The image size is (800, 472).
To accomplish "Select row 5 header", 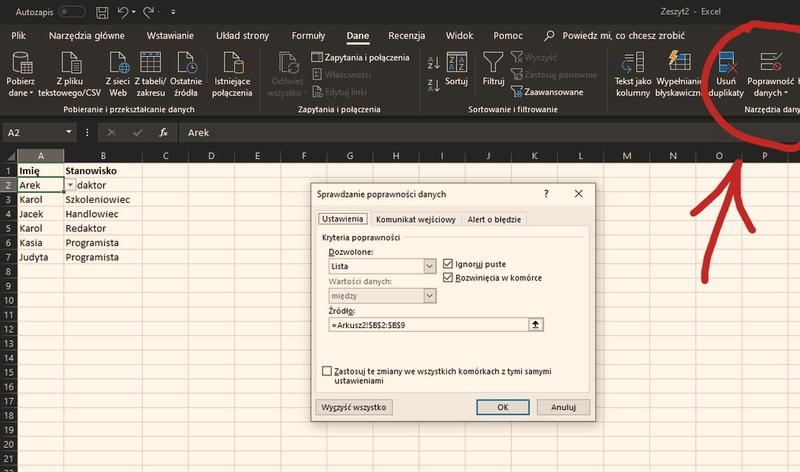I will [x=9, y=228].
